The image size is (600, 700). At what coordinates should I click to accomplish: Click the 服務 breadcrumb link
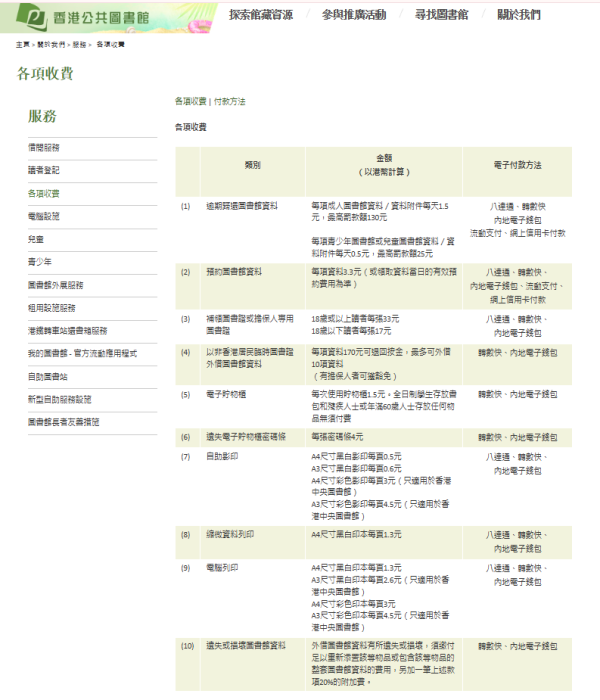click(x=79, y=45)
